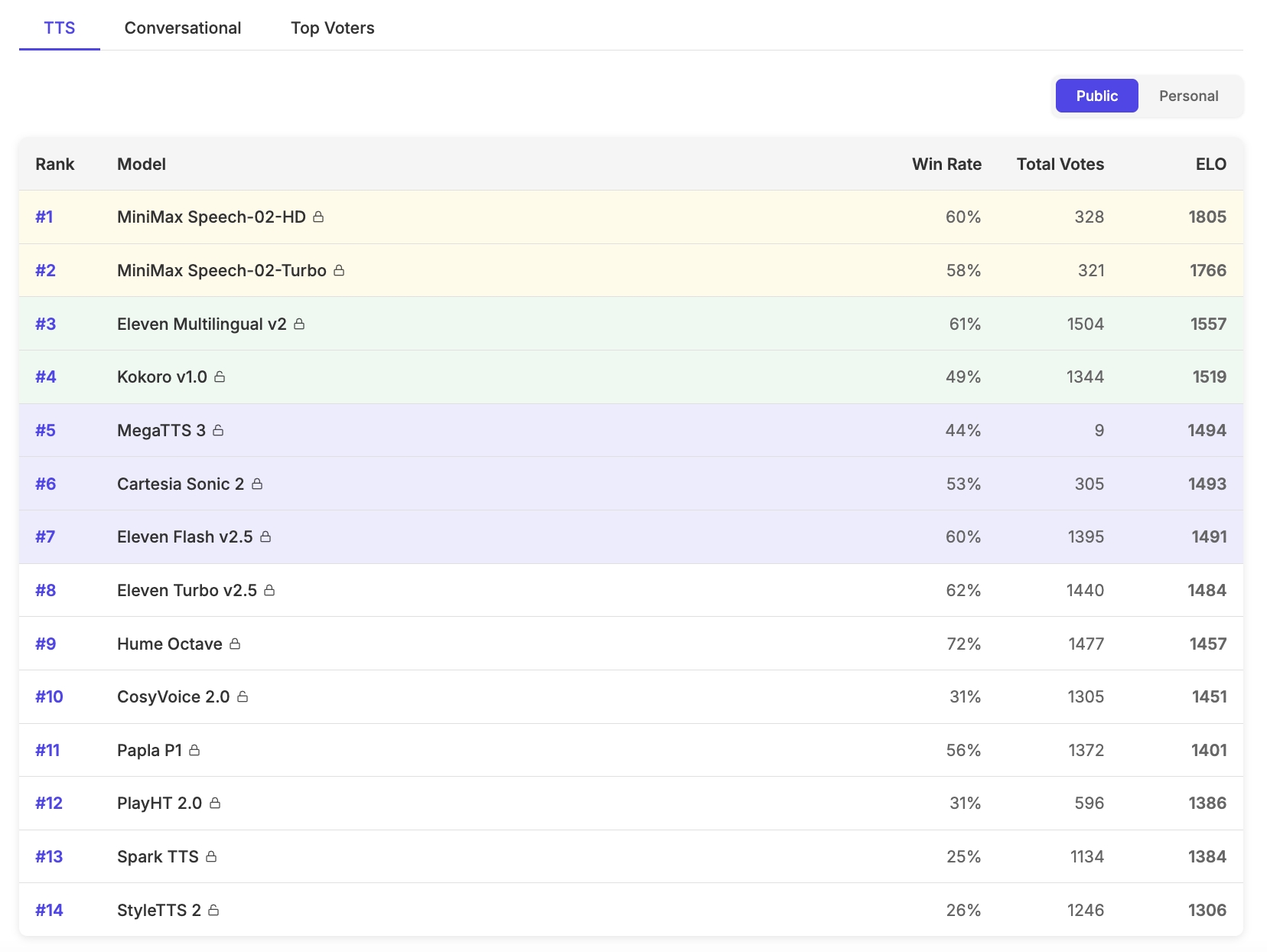Switch to Personal leaderboard view

(1189, 96)
